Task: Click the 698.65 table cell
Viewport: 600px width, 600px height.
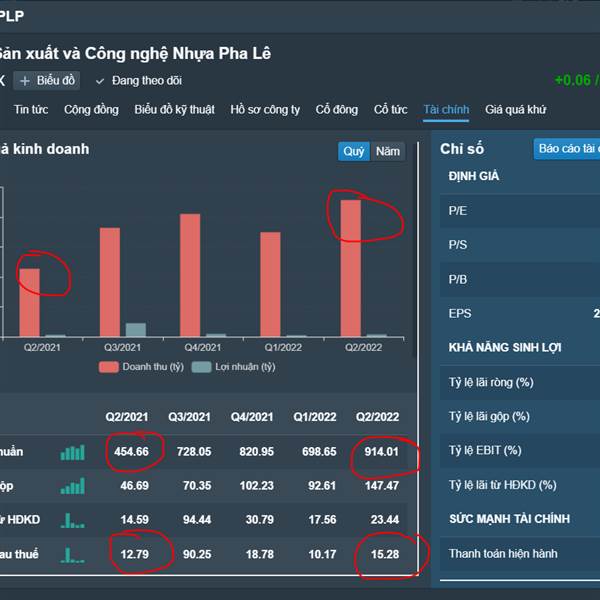Action: tap(320, 452)
